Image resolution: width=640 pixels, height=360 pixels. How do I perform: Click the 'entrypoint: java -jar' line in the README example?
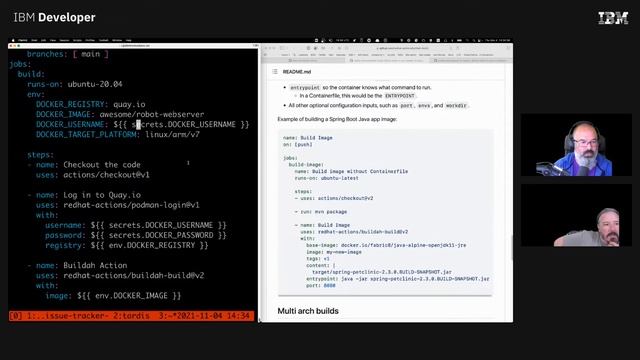[x=398, y=279]
